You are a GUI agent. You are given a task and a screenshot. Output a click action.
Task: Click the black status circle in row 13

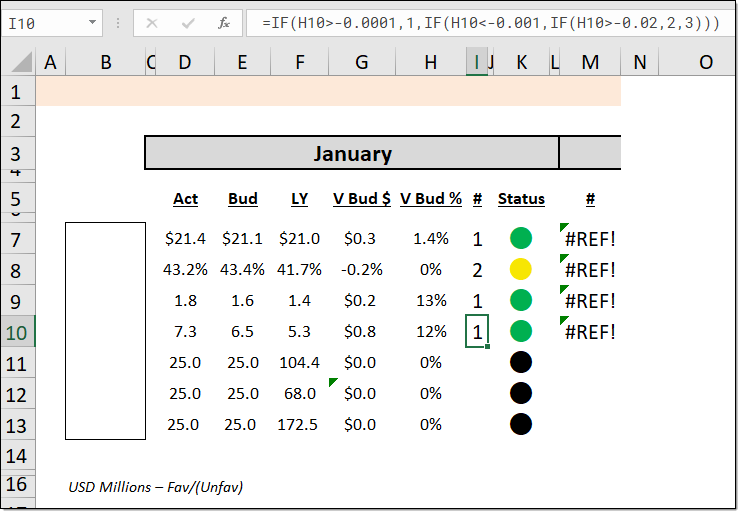tap(520, 424)
